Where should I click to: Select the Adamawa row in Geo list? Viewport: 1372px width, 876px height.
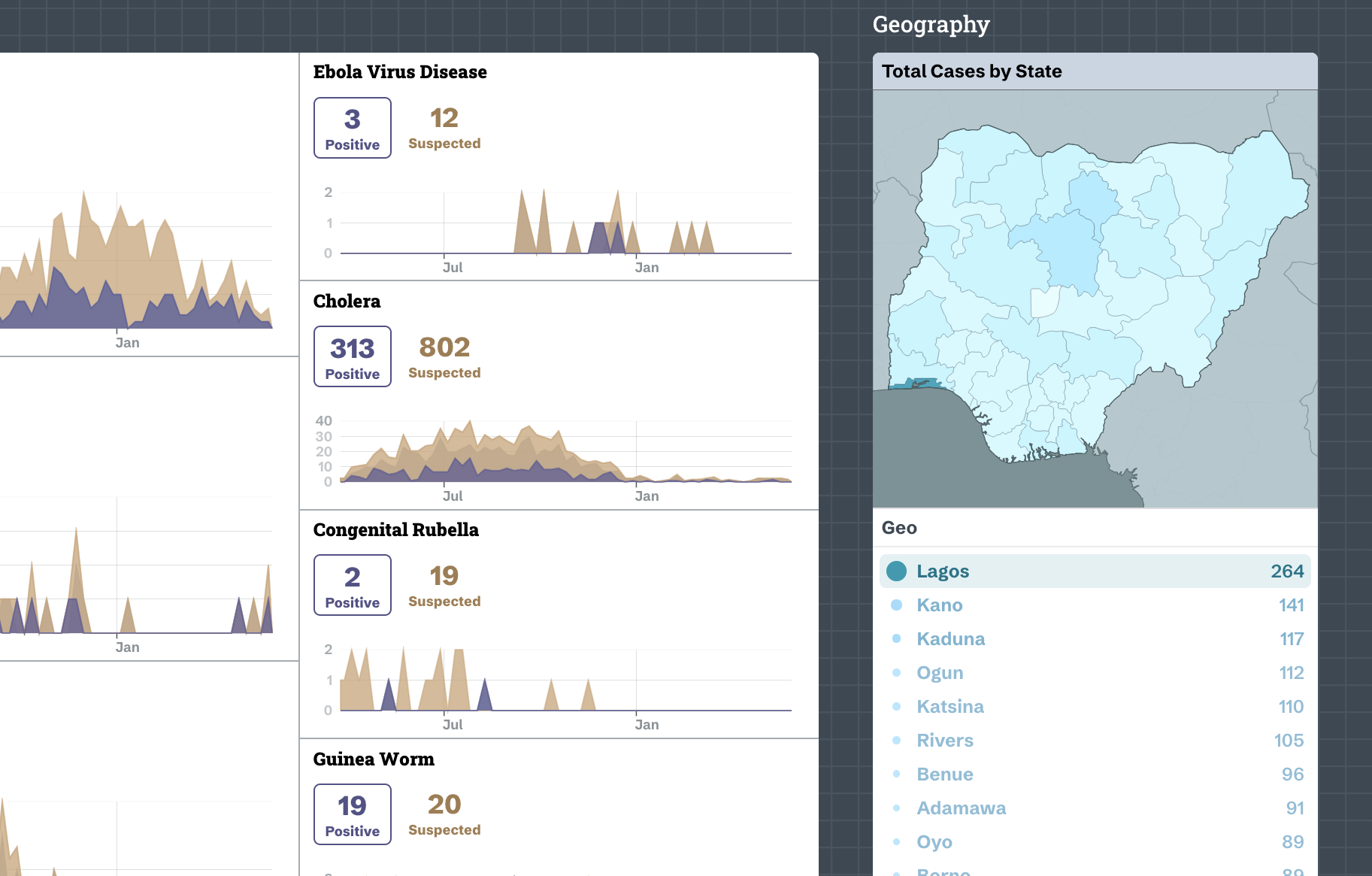pos(1095,808)
